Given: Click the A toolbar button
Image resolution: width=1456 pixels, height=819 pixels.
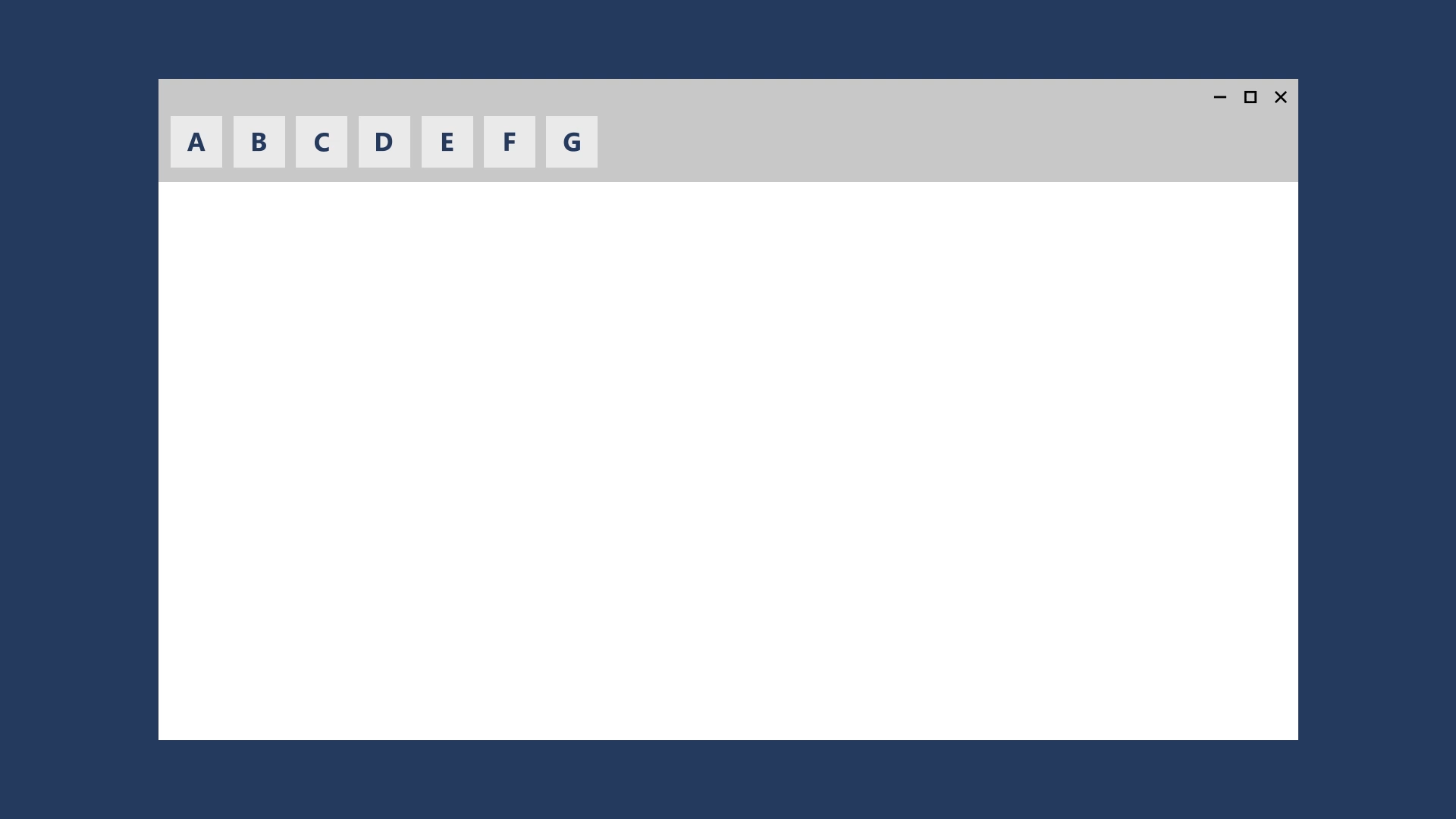Looking at the screenshot, I should pos(196,141).
